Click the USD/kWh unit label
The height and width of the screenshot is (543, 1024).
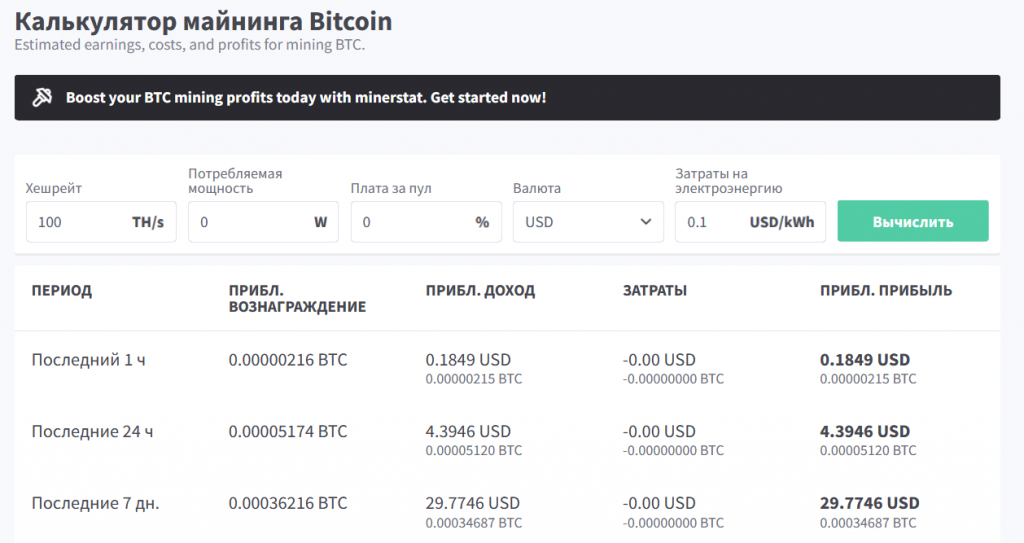coord(783,222)
